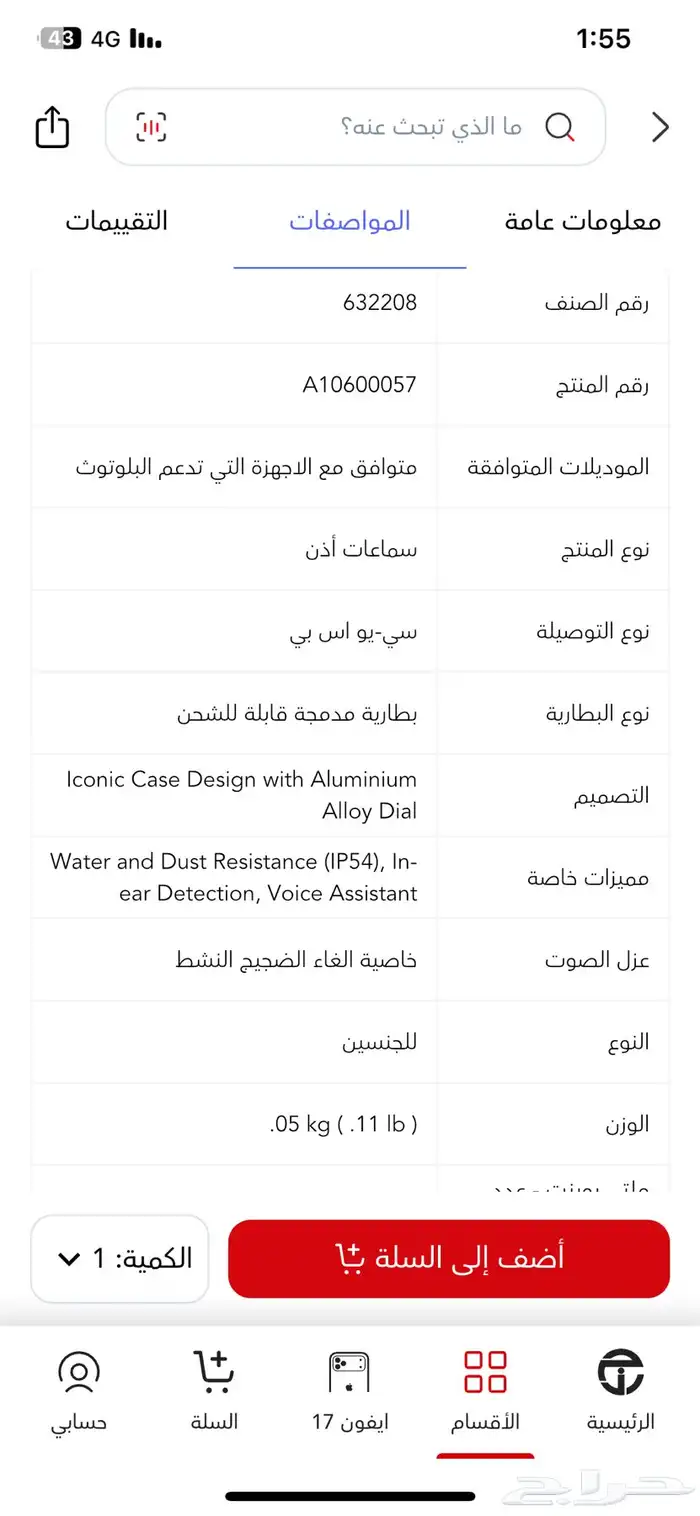
Task: Select the المواصفات tab
Action: (x=350, y=221)
